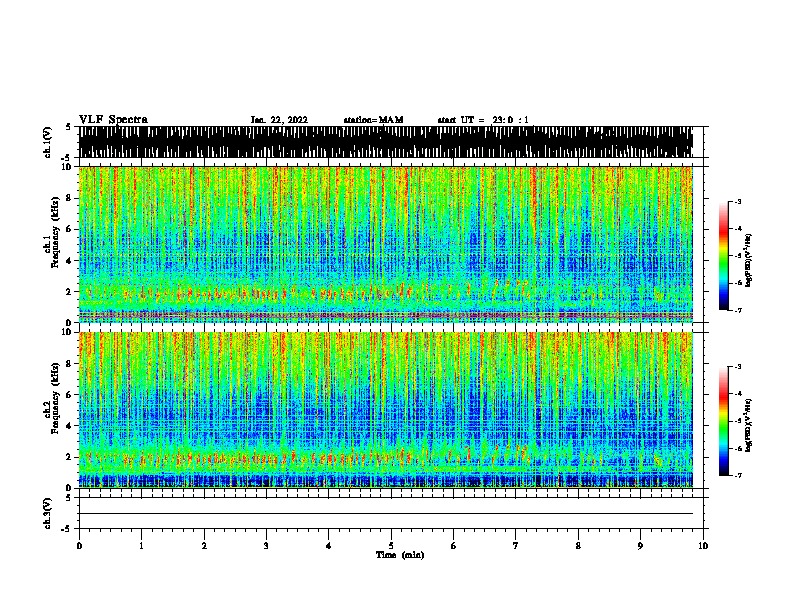The height and width of the screenshot is (612, 792).
Task: Click the time axis tick label "10"
Action: [x=703, y=545]
